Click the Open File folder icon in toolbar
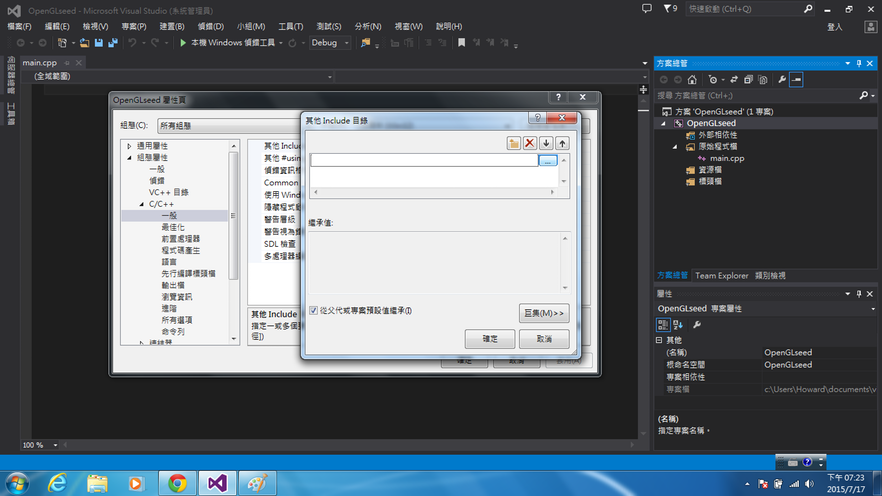The image size is (882, 496). [84, 43]
